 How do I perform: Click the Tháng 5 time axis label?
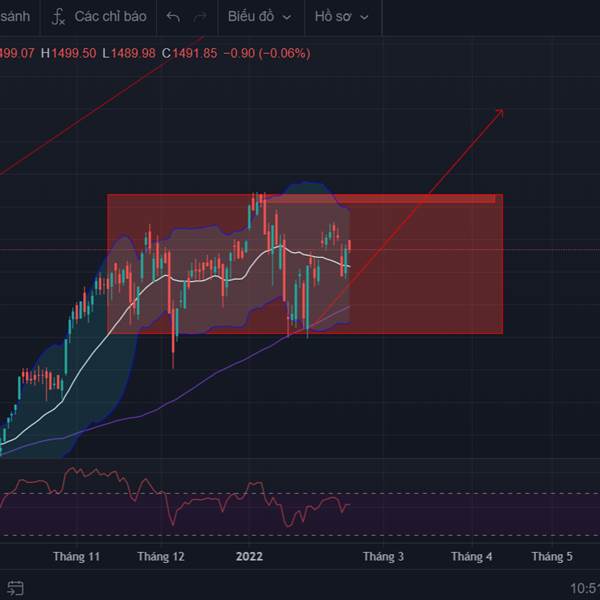pyautogui.click(x=552, y=556)
